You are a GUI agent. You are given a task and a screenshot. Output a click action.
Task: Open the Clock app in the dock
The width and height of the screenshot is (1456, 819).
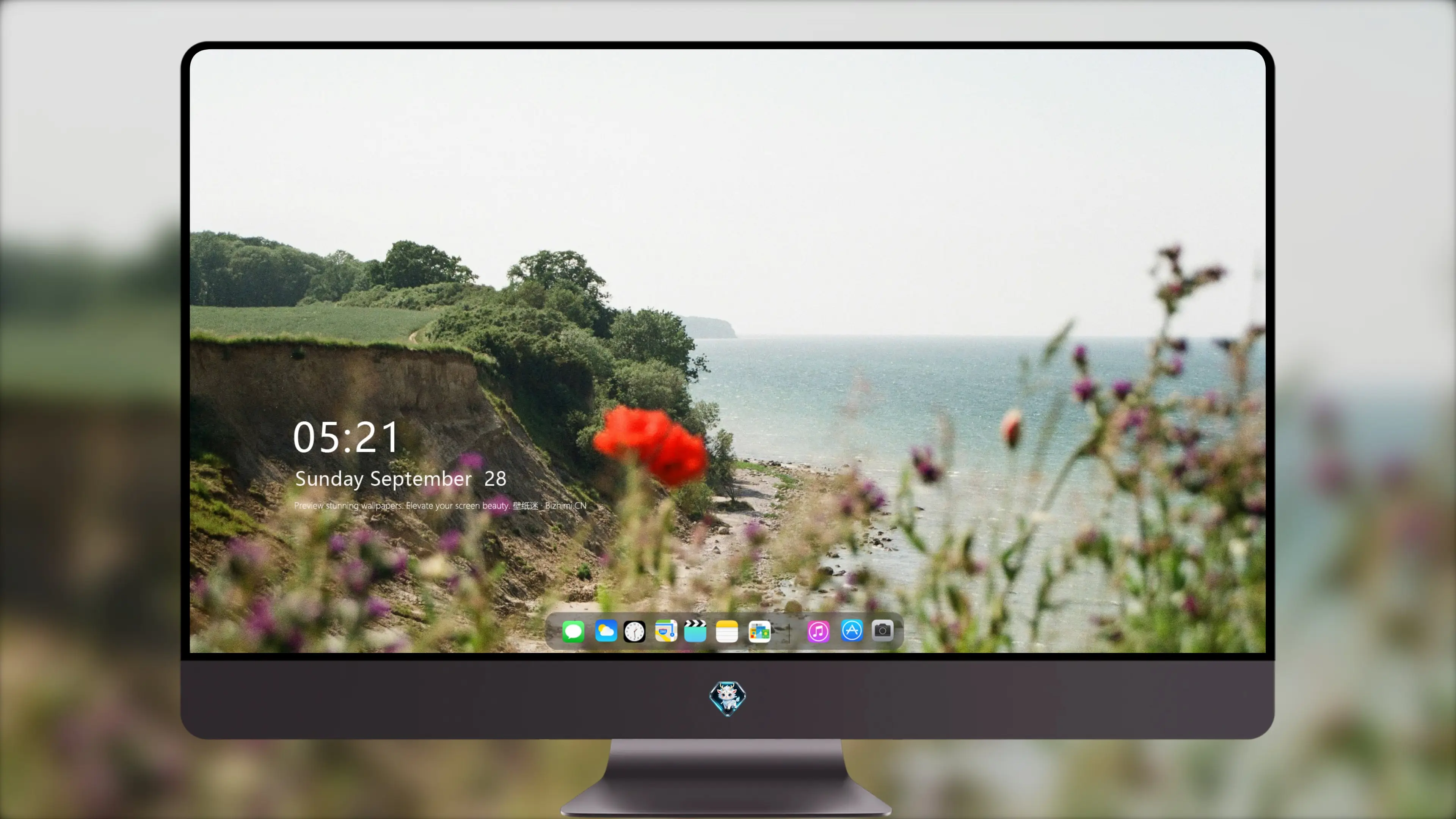[x=634, y=631]
